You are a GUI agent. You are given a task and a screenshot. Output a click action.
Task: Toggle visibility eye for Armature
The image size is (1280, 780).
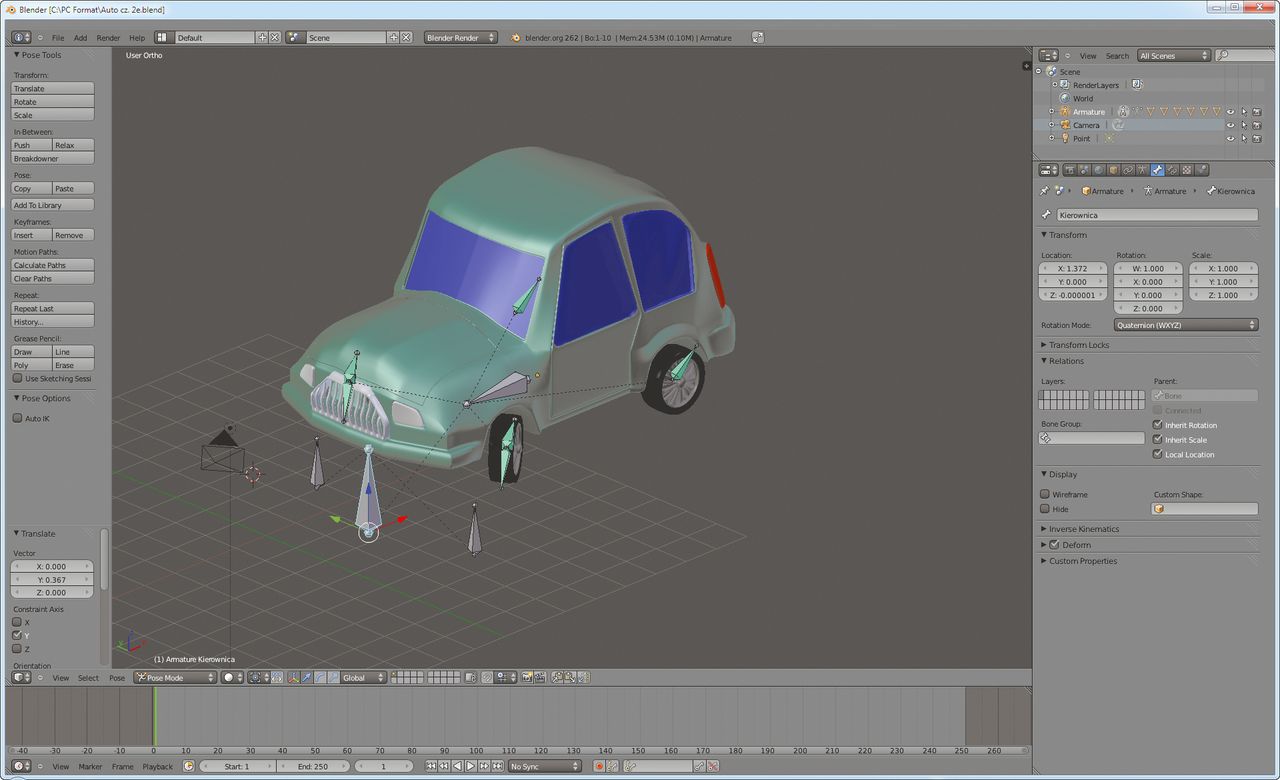point(1231,112)
